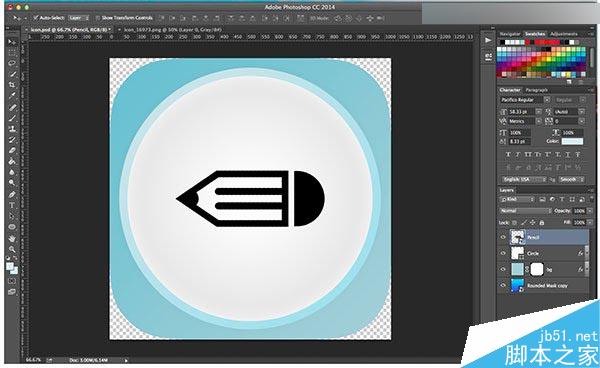
Task: Switch to the Navigator tab
Action: (x=510, y=34)
